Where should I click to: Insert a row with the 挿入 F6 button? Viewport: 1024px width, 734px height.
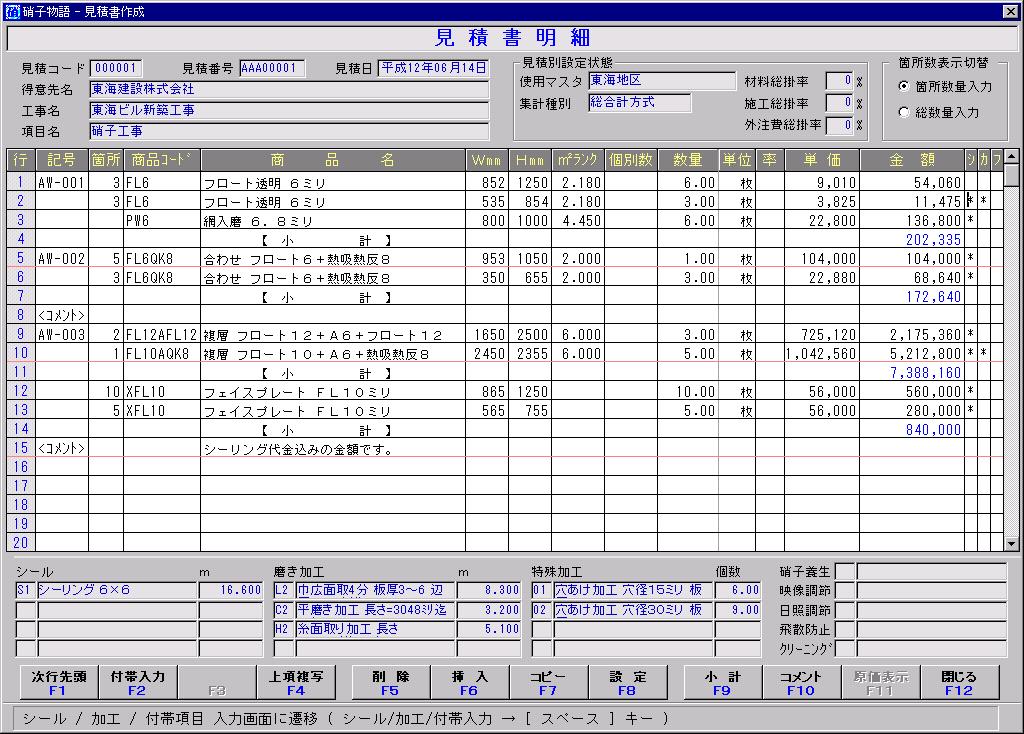469,682
